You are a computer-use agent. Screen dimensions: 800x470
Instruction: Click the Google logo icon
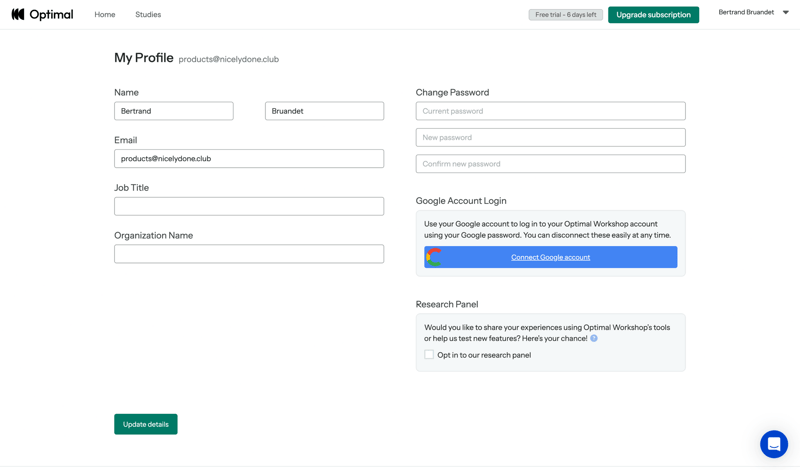434,257
